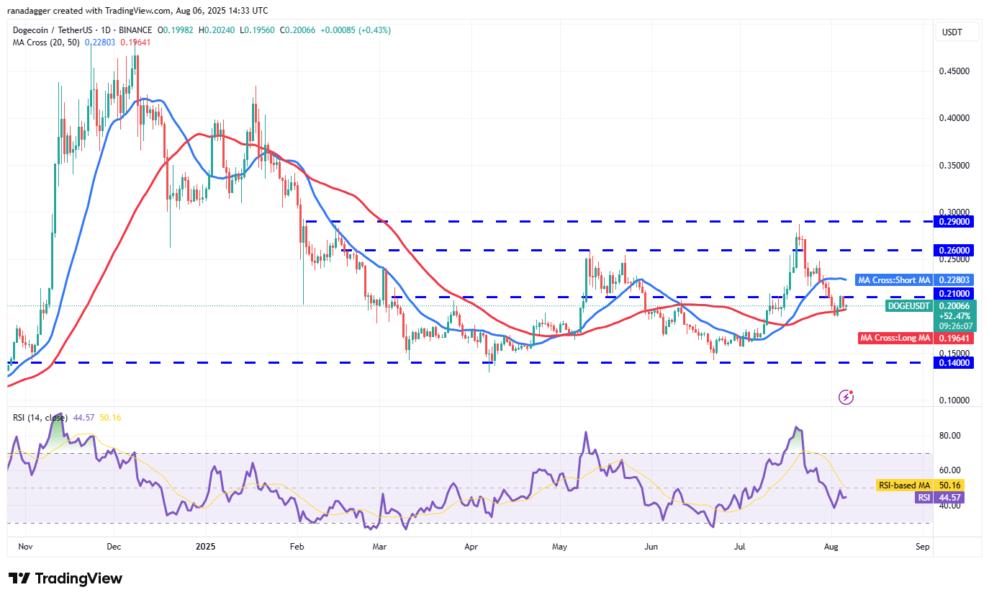The width and height of the screenshot is (989, 600).
Task: Select the MA Cross:Short MA flag label
Action: (x=896, y=280)
